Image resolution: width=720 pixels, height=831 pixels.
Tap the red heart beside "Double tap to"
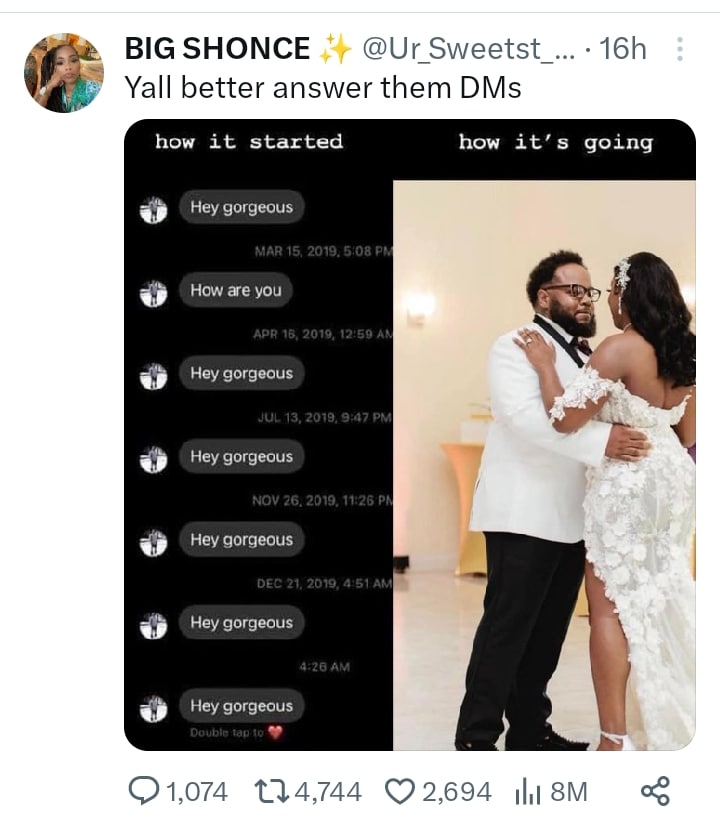pyautogui.click(x=276, y=733)
